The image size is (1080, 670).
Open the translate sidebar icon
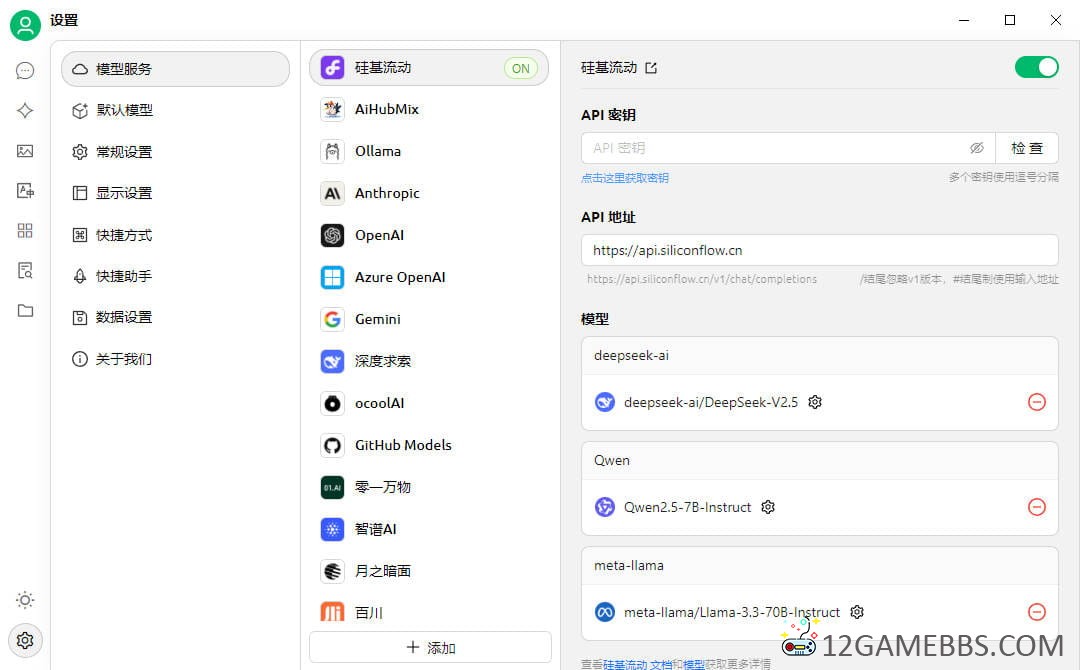pyautogui.click(x=25, y=191)
